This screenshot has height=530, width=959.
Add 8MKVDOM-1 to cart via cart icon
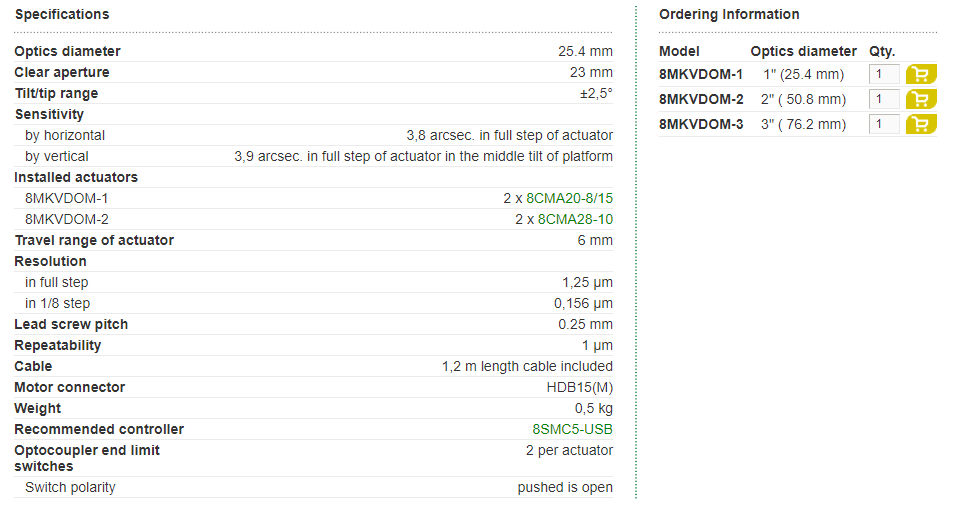[x=921, y=75]
